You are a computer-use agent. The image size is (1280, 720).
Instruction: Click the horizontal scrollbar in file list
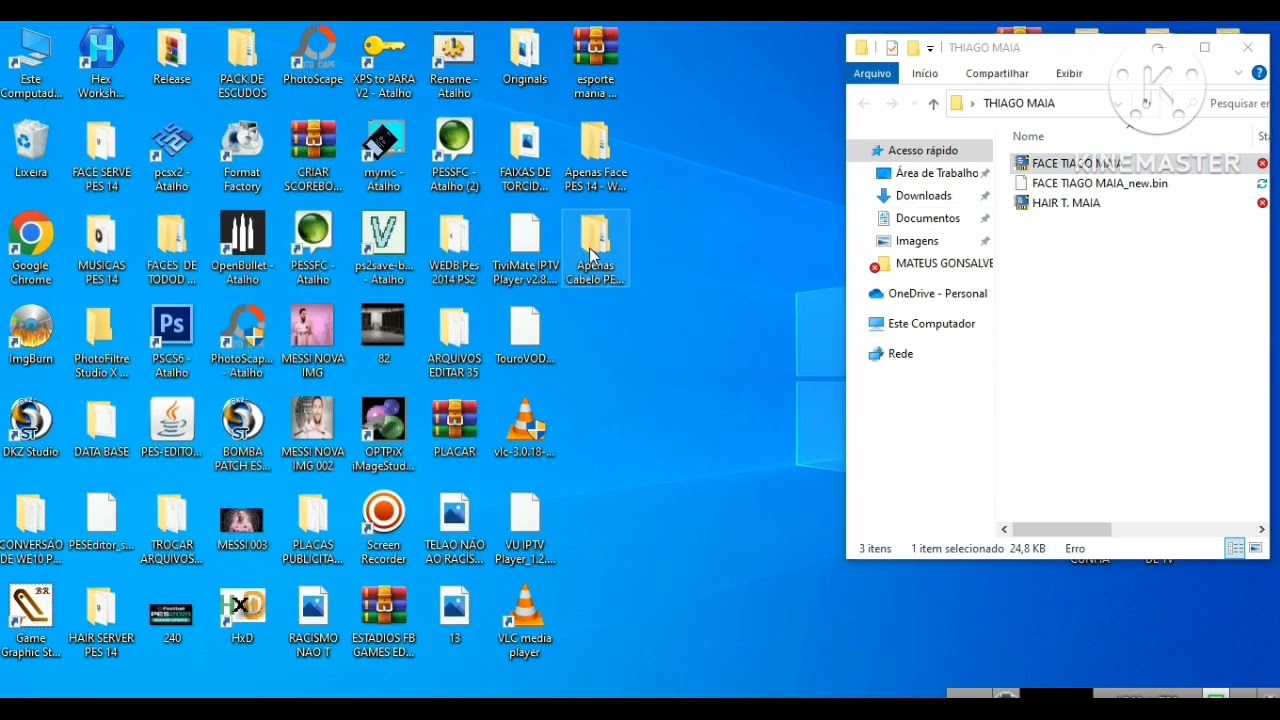[1062, 529]
